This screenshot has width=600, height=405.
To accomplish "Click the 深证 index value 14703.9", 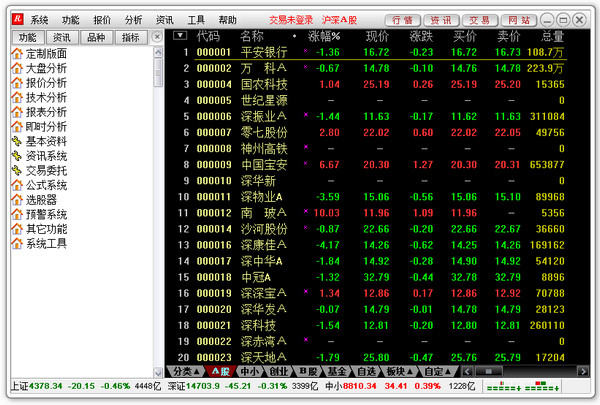I will point(203,386).
